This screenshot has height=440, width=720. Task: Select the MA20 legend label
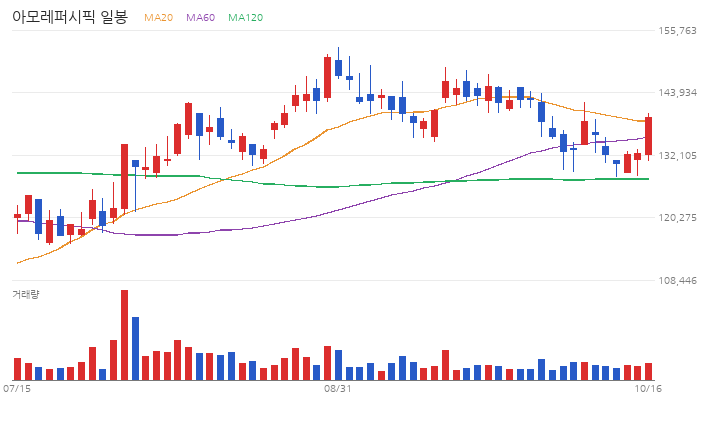click(158, 17)
